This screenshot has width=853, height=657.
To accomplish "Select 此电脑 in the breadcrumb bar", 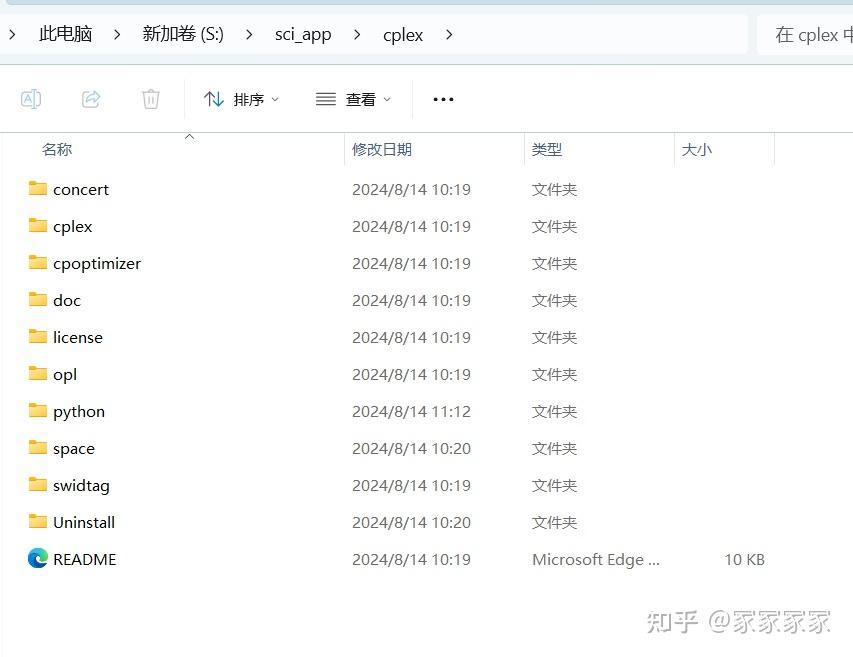I will [65, 34].
